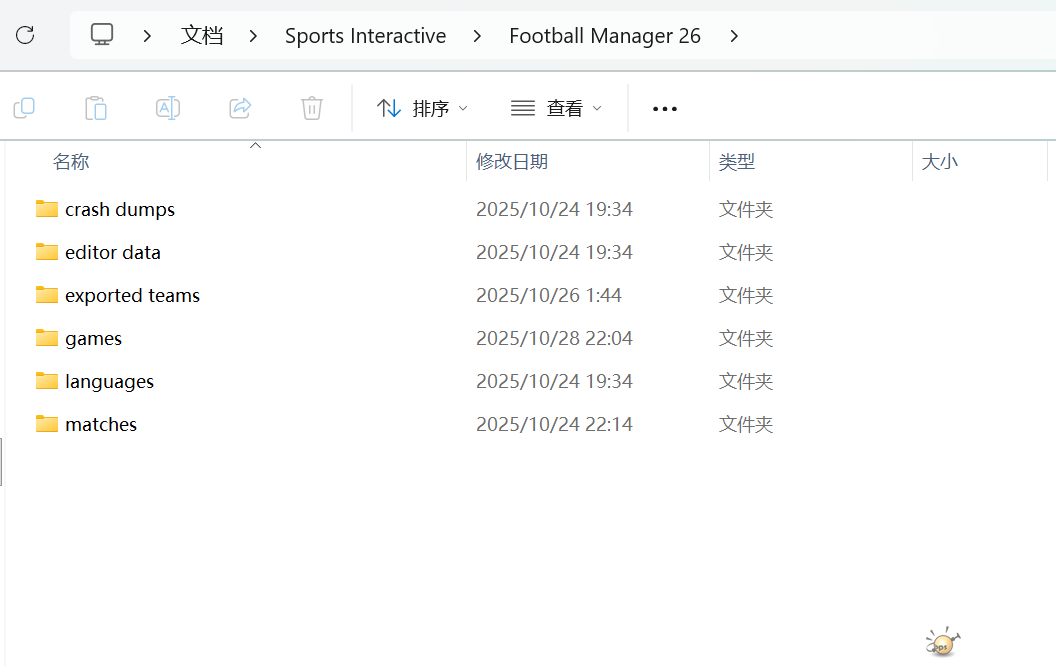Expand chevron after Football Manager 26 breadcrumb

pyautogui.click(x=734, y=36)
